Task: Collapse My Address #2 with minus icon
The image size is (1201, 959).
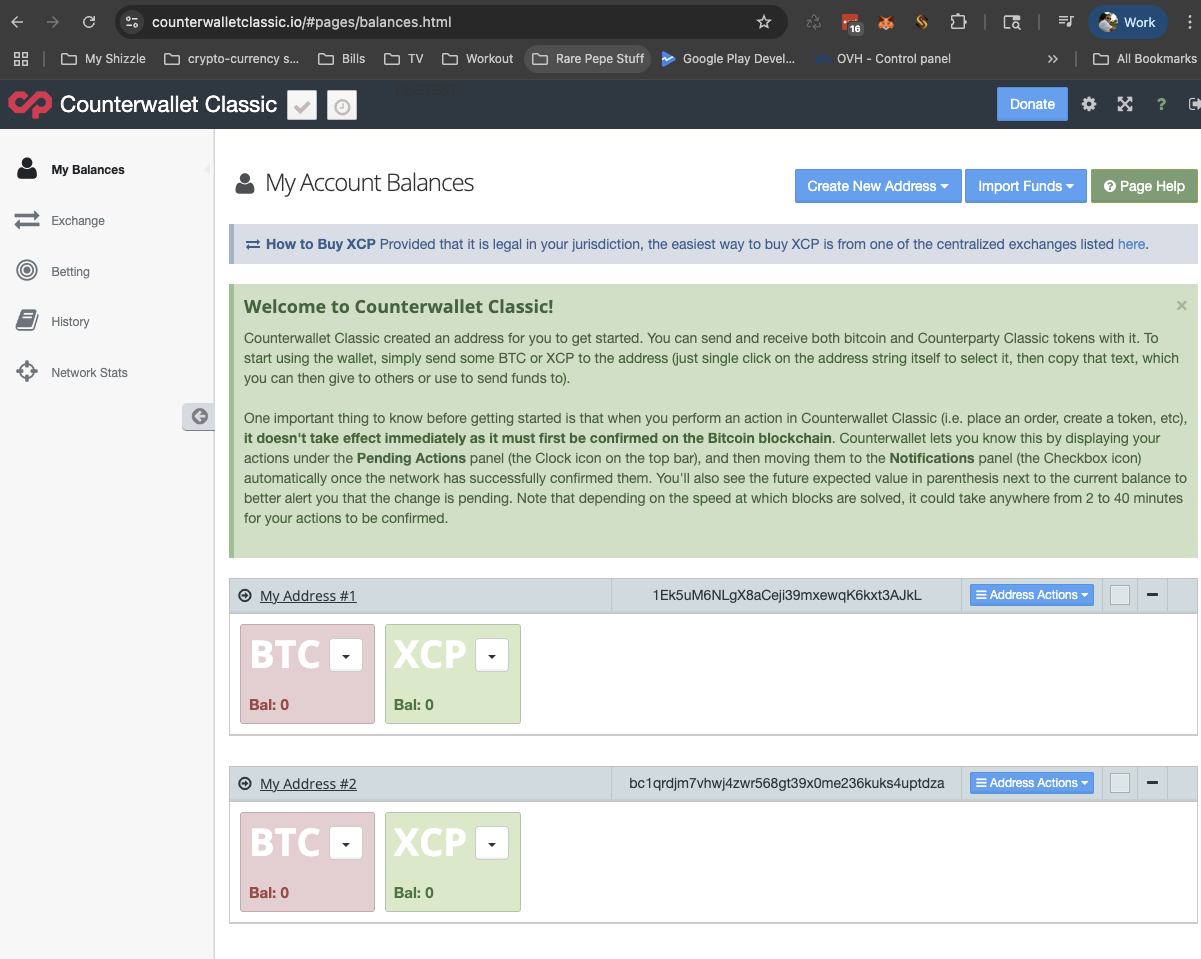Action: 1152,783
